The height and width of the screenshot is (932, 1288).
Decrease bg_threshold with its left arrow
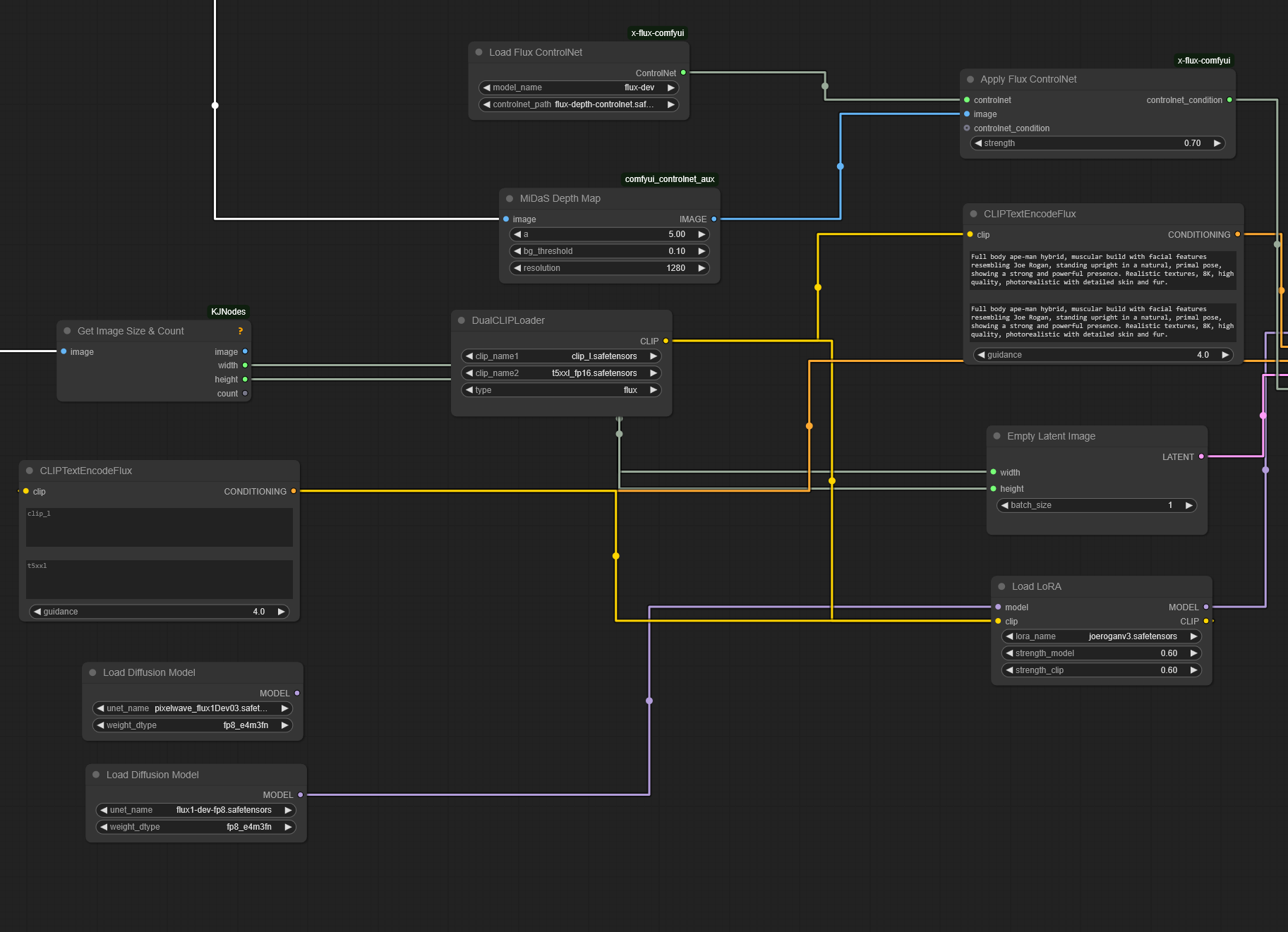[x=517, y=251]
